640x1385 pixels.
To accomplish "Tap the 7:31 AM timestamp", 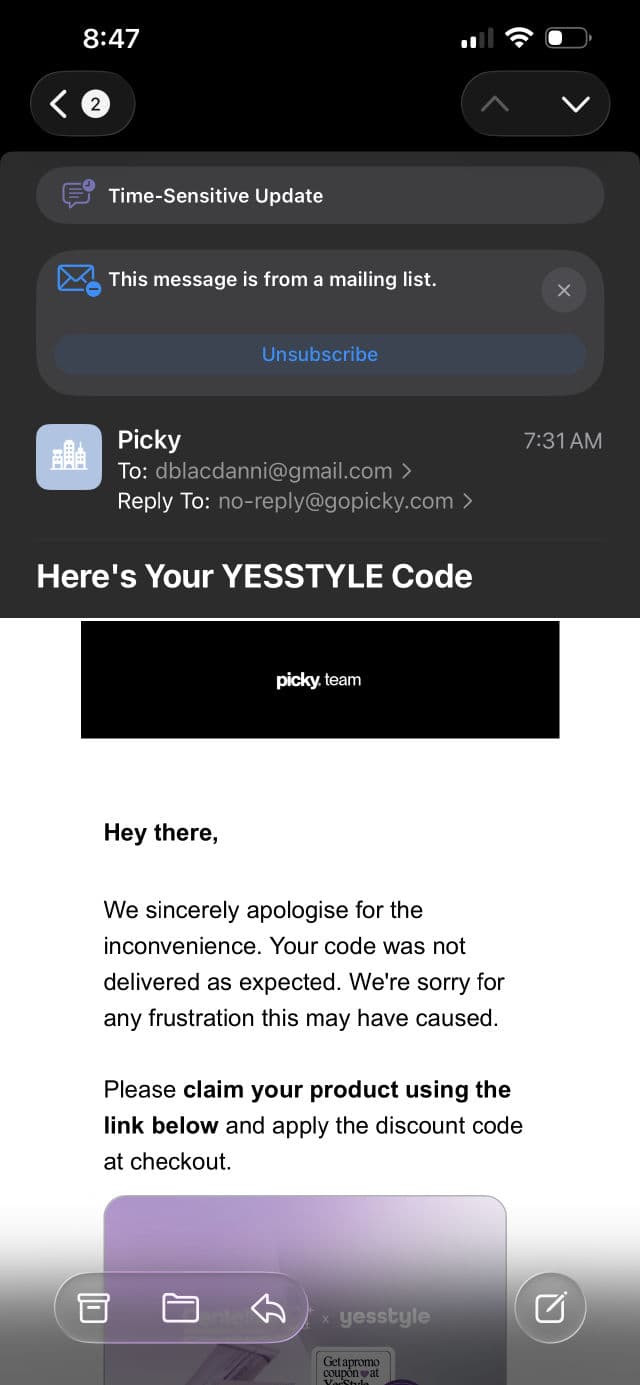I will (x=563, y=440).
